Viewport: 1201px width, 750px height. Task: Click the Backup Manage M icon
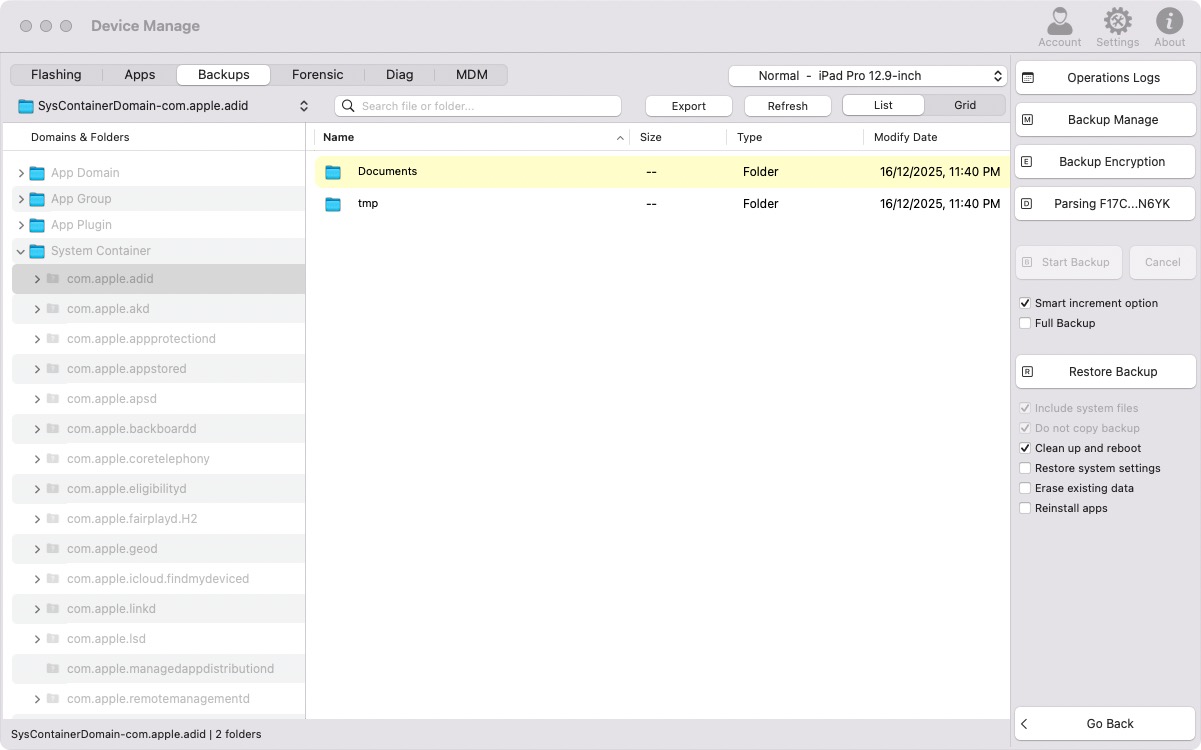pos(1027,120)
